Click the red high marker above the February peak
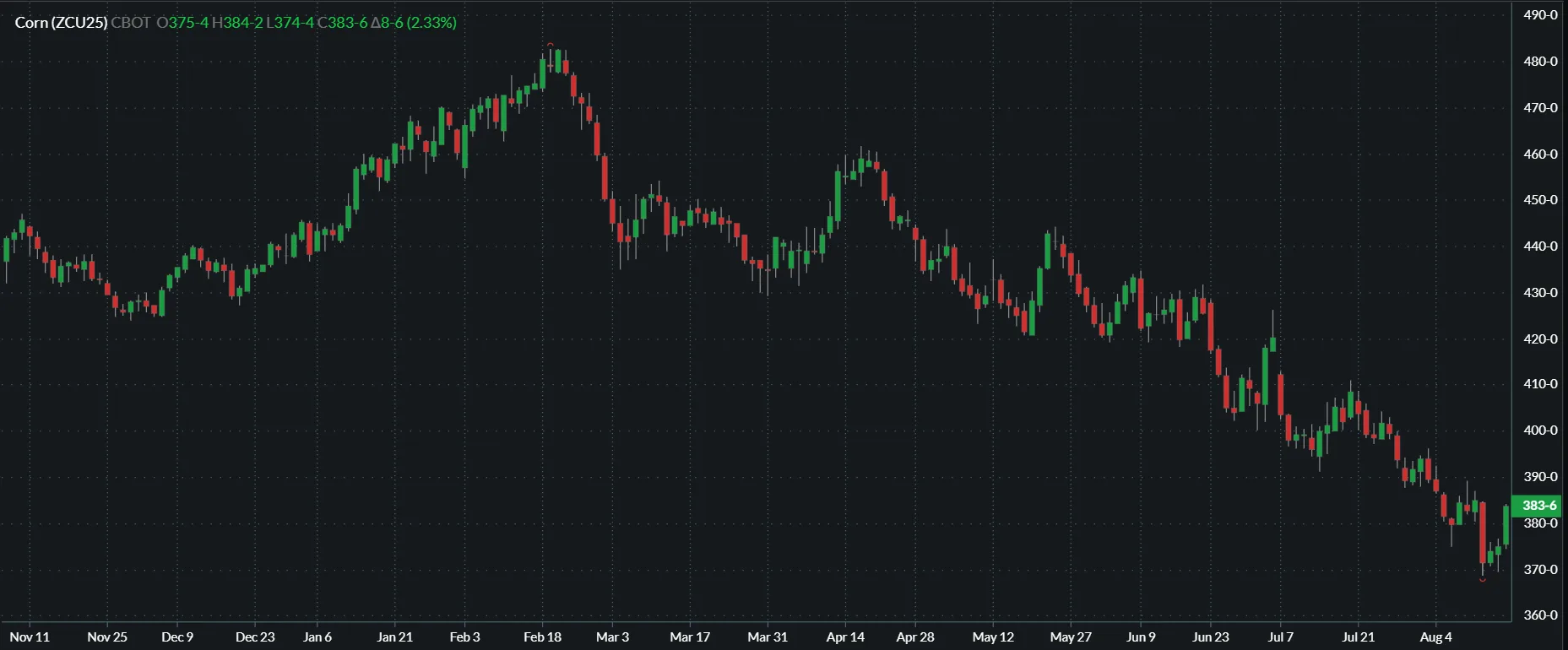This screenshot has width=1568, height=650. pos(551,45)
